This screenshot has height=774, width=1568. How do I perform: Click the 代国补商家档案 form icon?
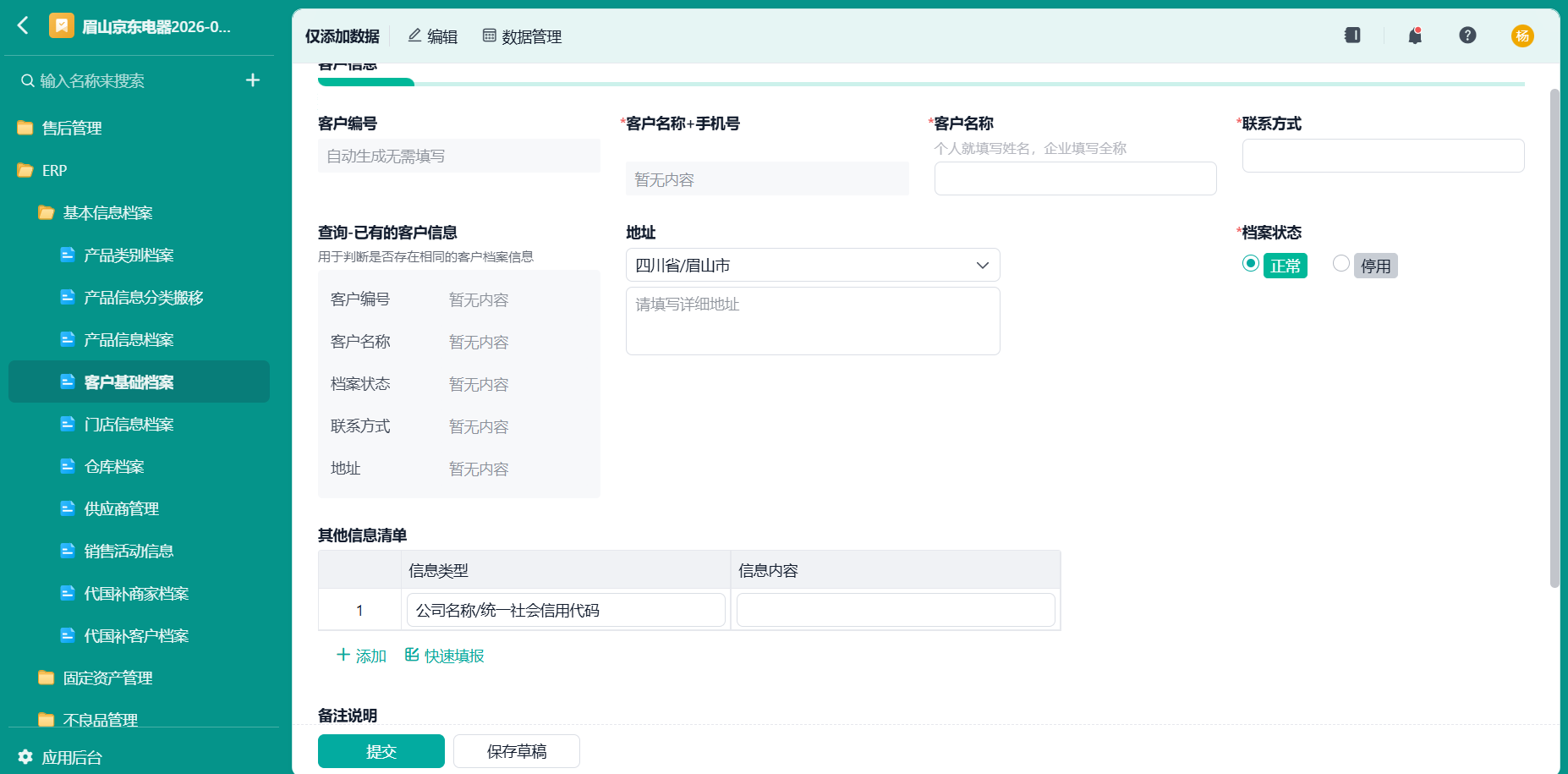pos(68,593)
